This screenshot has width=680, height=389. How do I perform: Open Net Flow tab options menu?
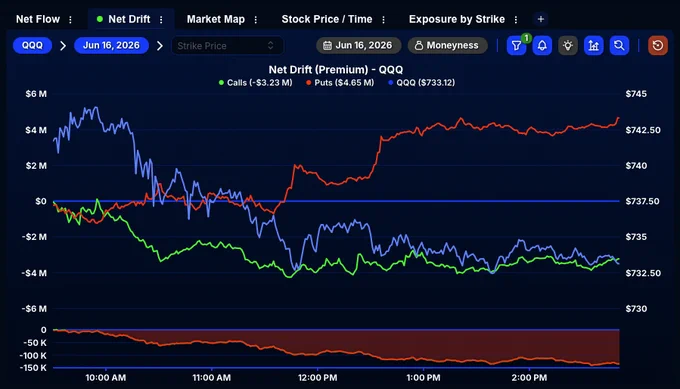(x=70, y=20)
